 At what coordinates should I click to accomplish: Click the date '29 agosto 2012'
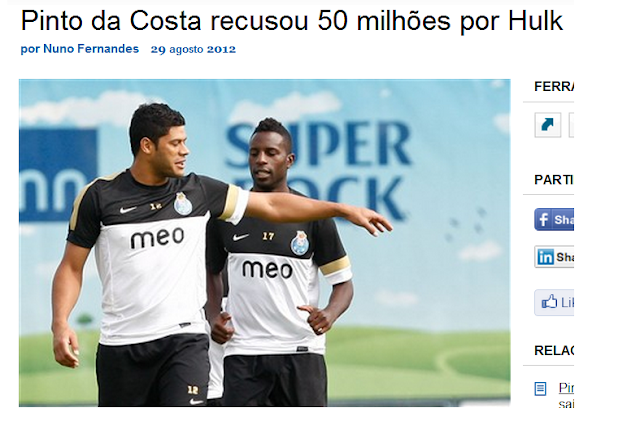tap(193, 49)
